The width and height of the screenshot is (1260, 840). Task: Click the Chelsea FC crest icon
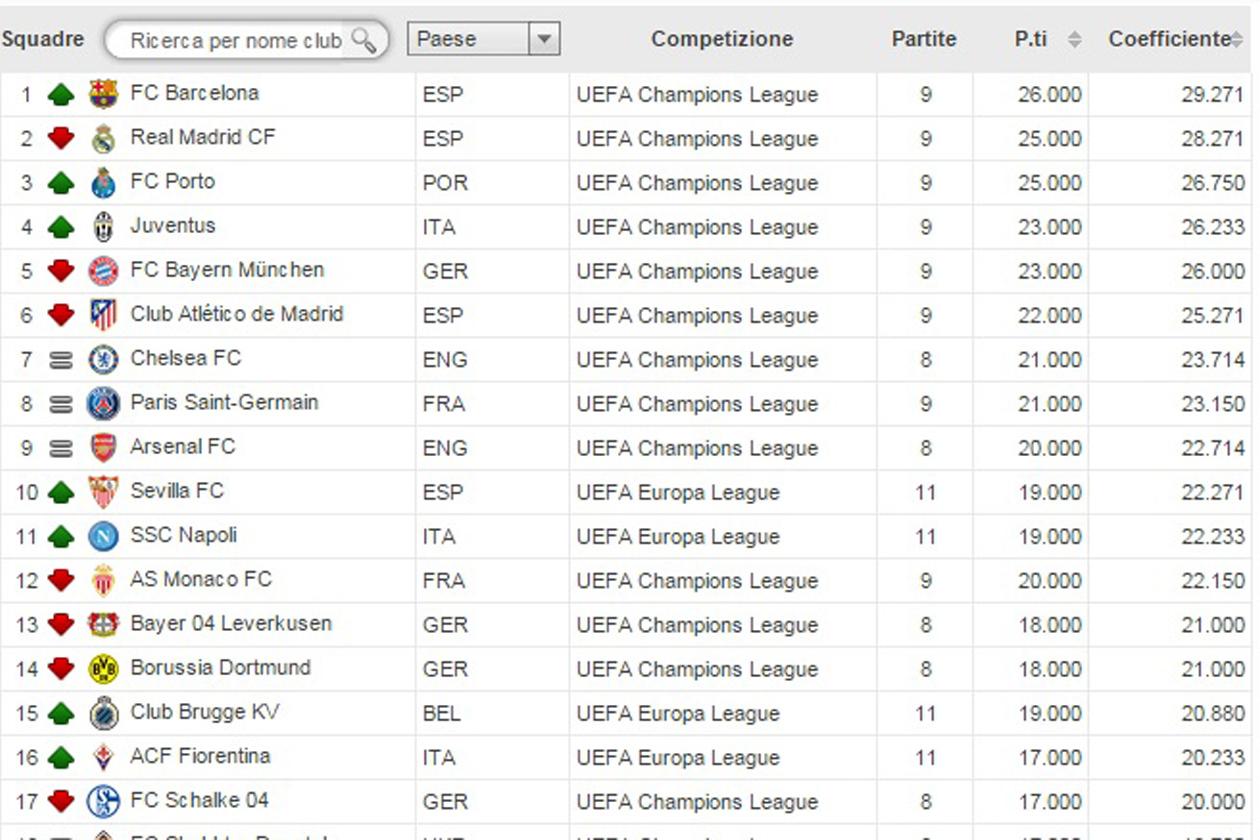(x=103, y=359)
